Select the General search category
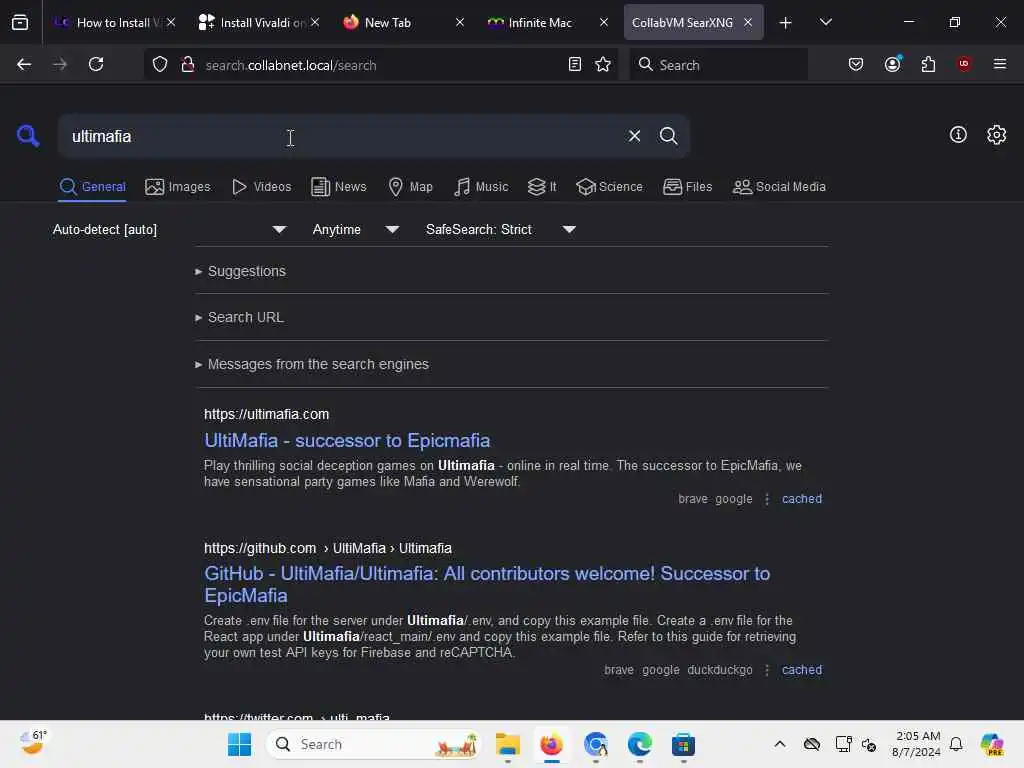 click(x=92, y=187)
